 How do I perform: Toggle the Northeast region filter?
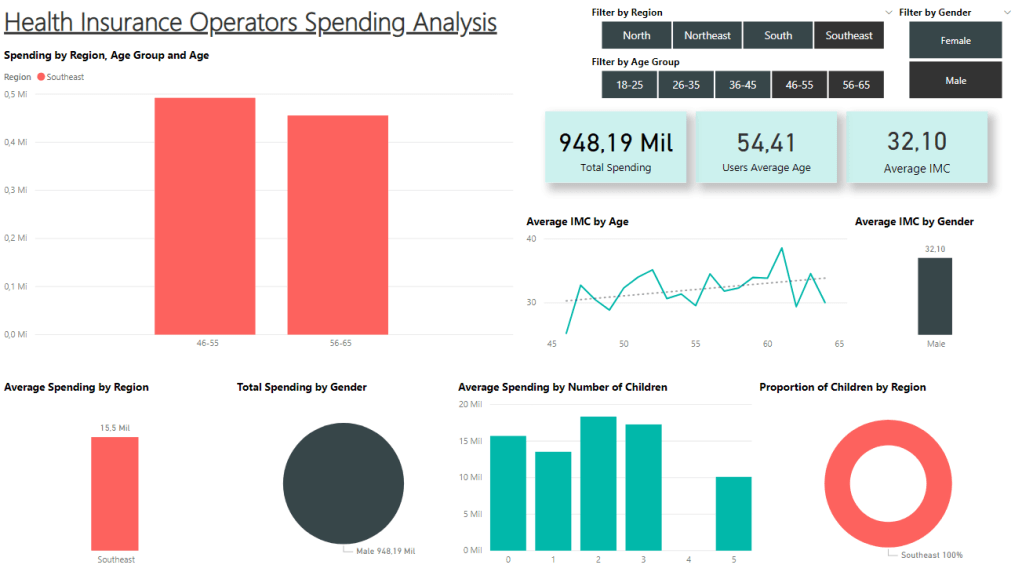coord(707,36)
